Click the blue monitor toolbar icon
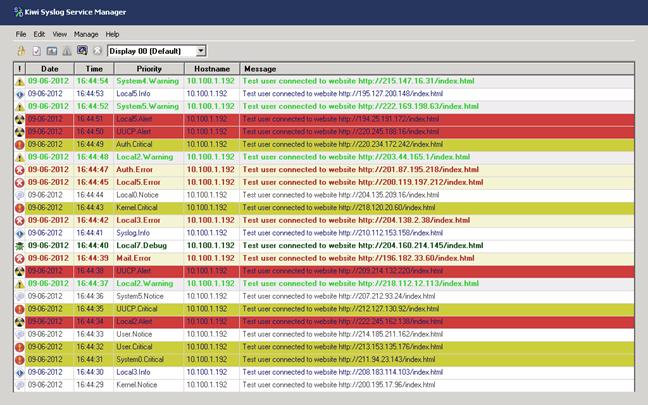The height and width of the screenshot is (405, 648). click(x=81, y=50)
